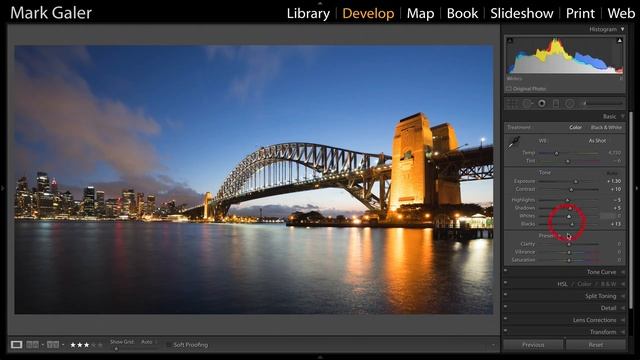Image resolution: width=640 pixels, height=360 pixels.
Task: Switch to Reference view YY icon
Action: pos(53,345)
